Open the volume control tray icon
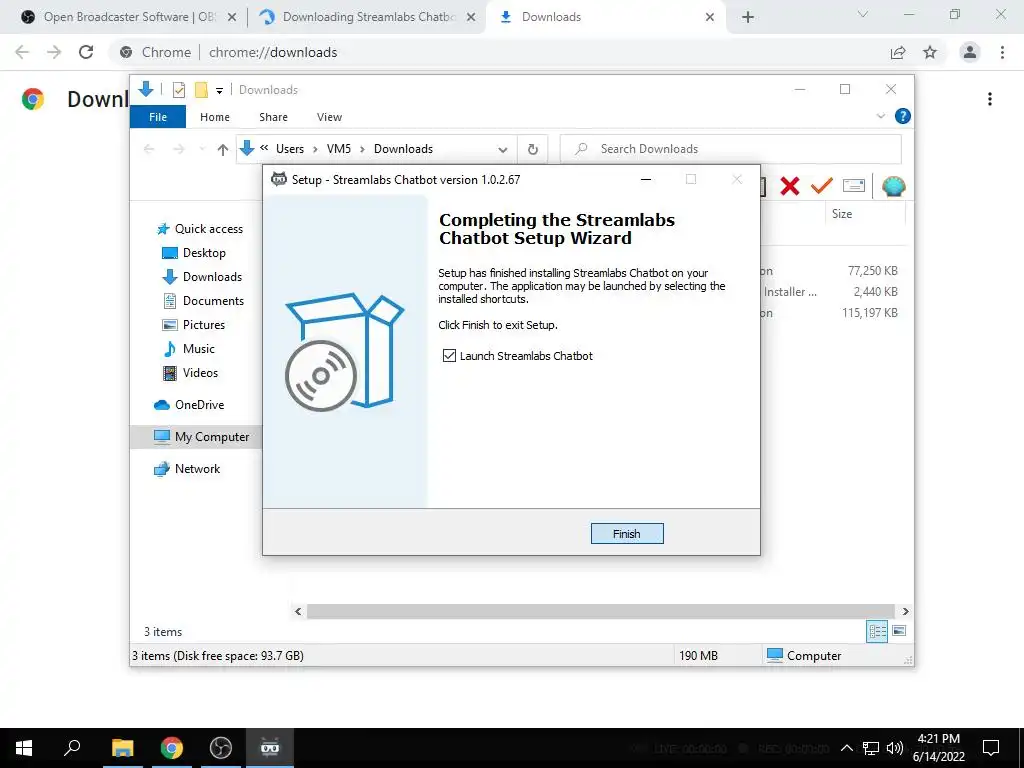This screenshot has width=1024, height=768. click(895, 748)
